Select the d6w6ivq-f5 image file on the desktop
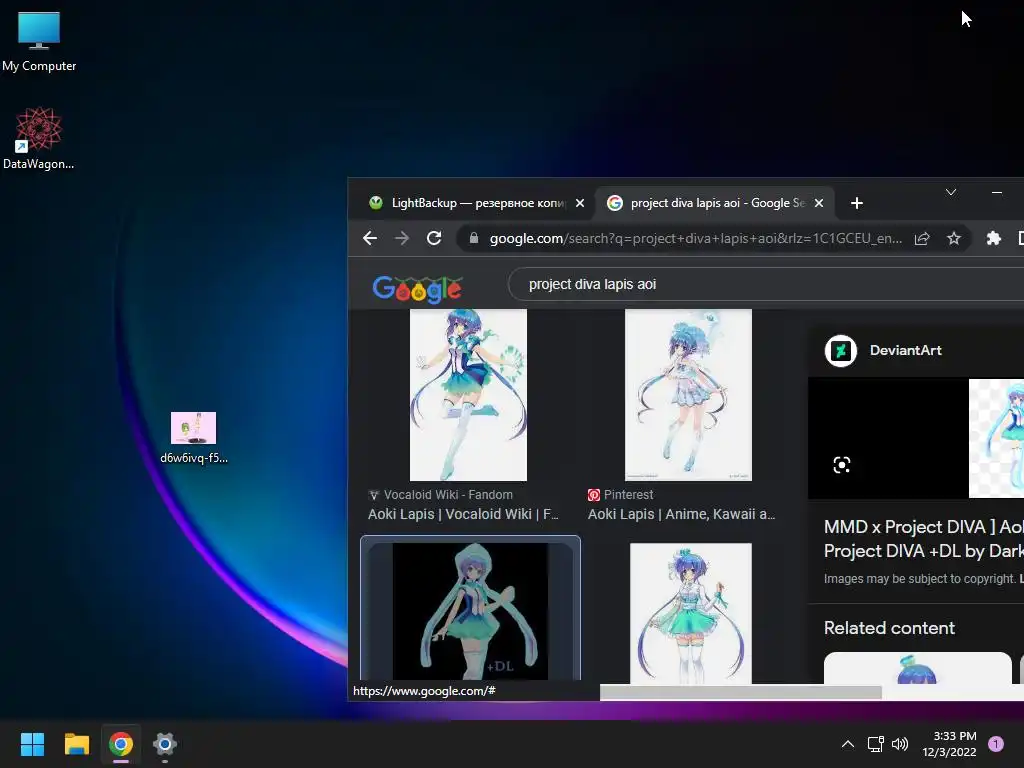 [193, 438]
